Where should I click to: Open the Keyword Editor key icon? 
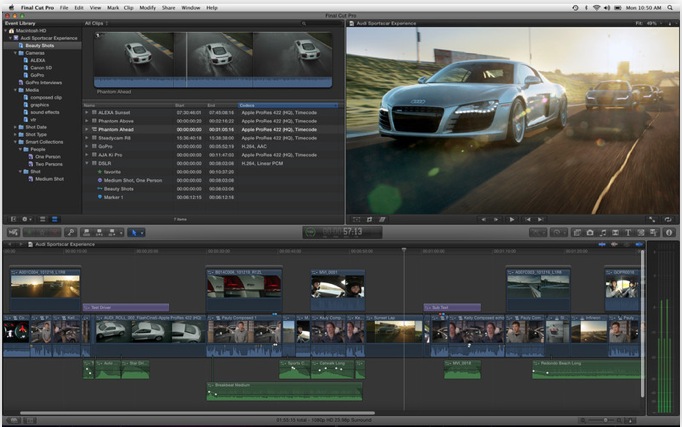(71, 233)
